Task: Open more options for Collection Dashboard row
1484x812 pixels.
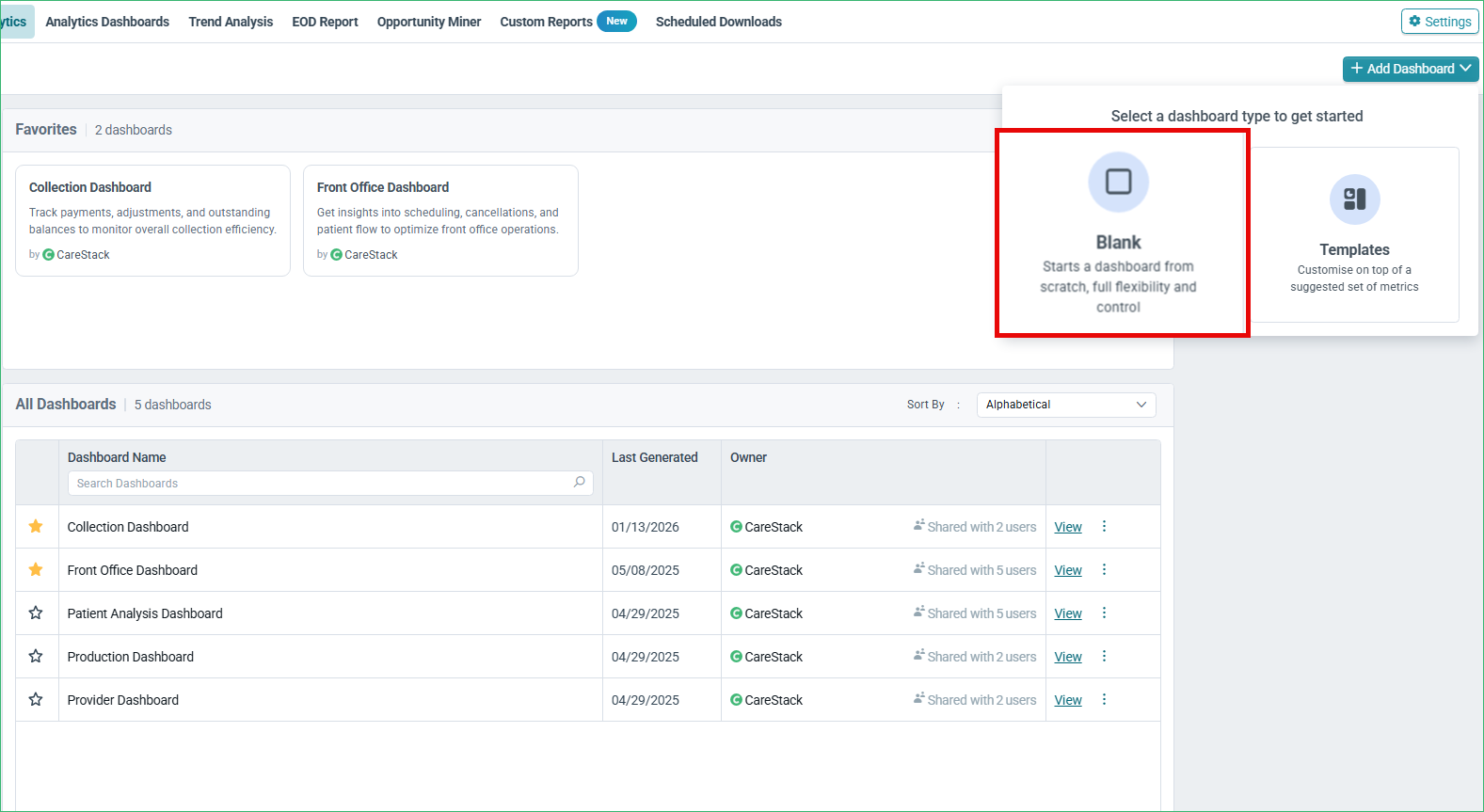Action: point(1104,527)
